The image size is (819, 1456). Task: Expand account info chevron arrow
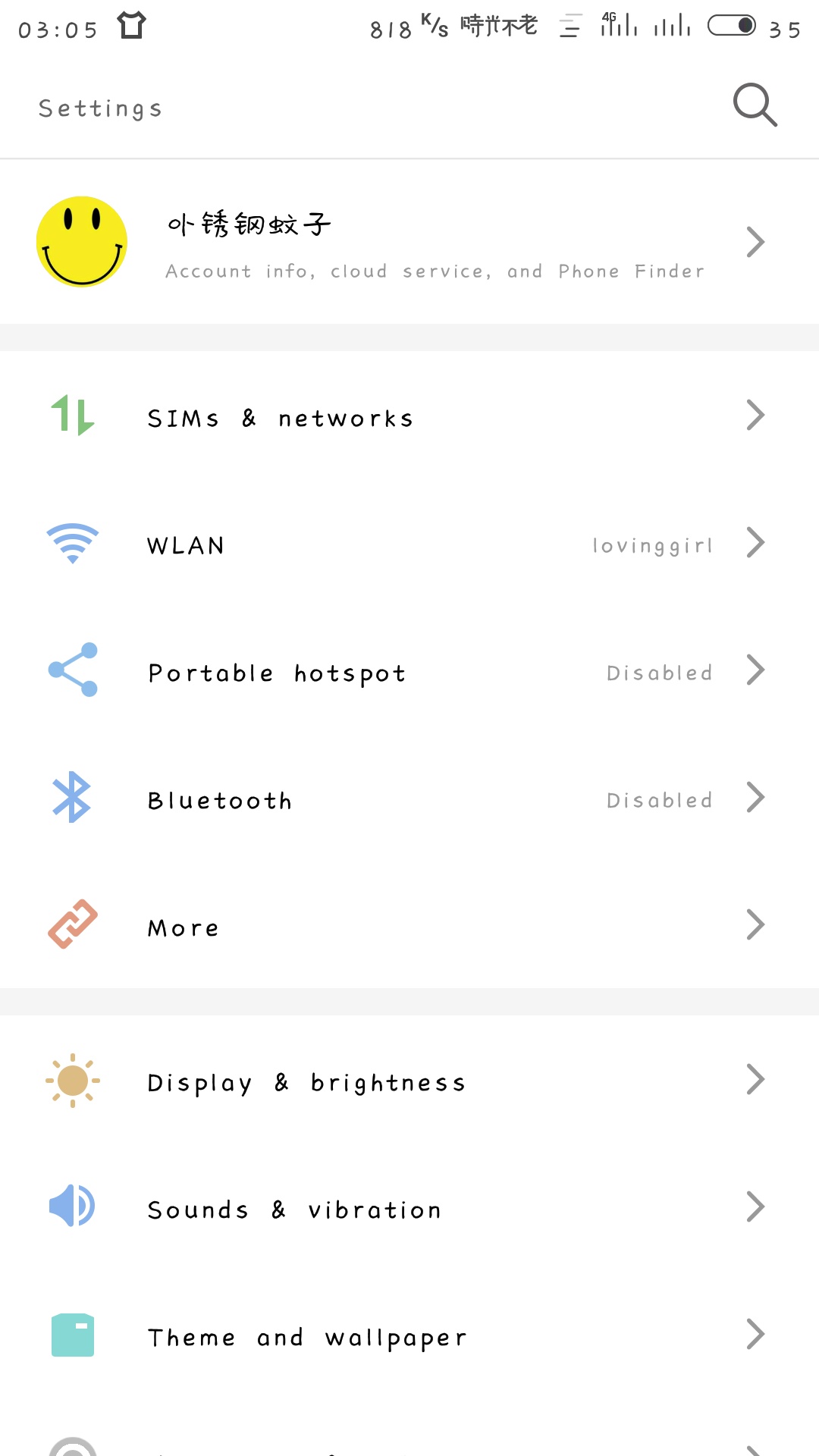(755, 243)
